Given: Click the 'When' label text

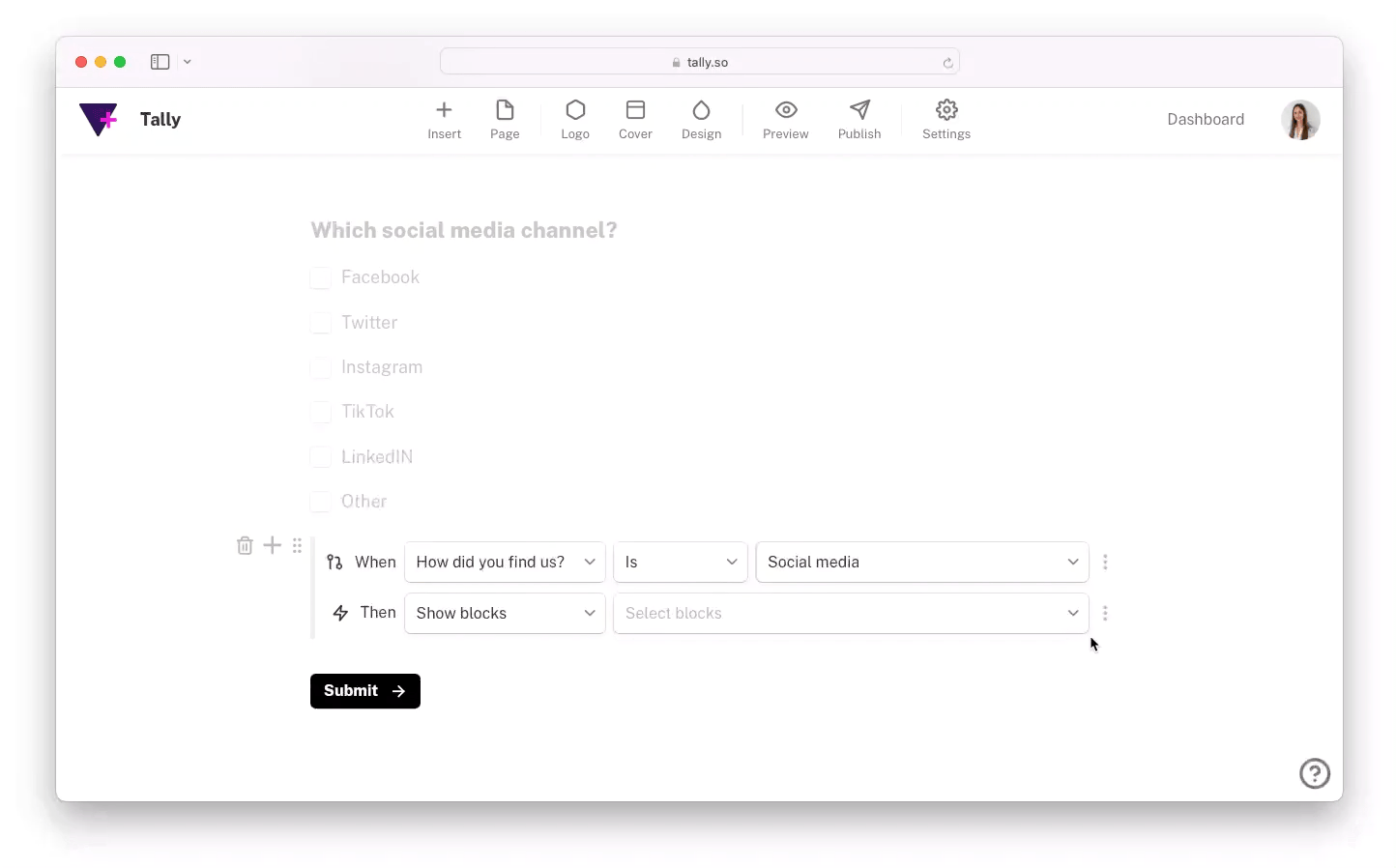Looking at the screenshot, I should point(375,562).
